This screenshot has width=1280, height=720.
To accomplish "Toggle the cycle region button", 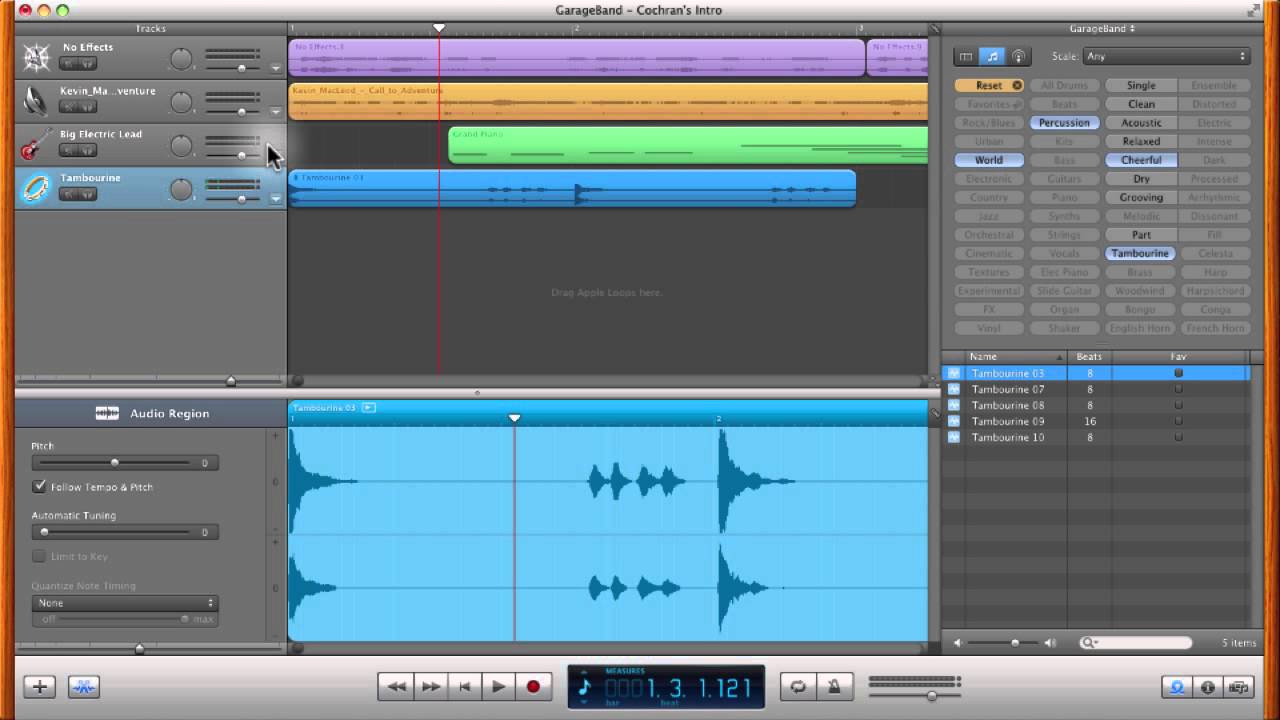I will coord(798,686).
